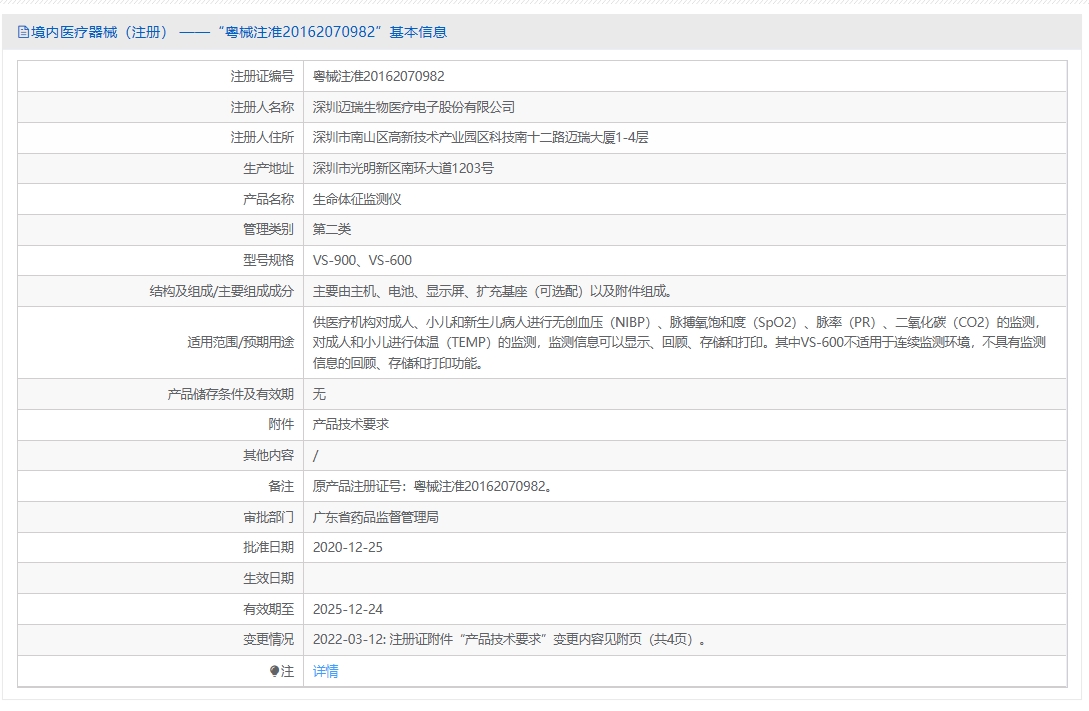The height and width of the screenshot is (711, 1089).
Task: Select product name 生命体征监测仪
Action: (357, 199)
